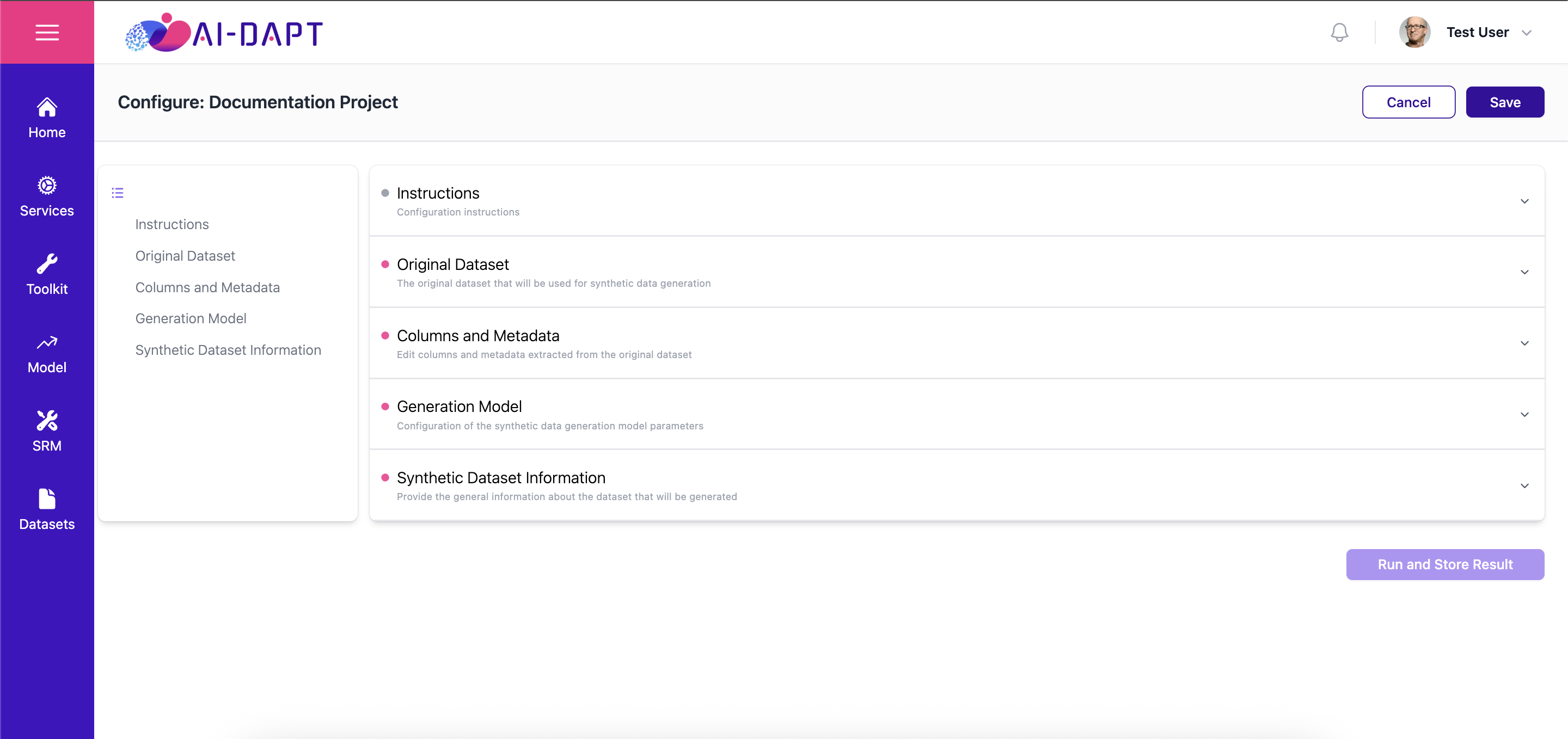1568x739 pixels.
Task: Jump to Instructions in the outline
Action: click(x=171, y=224)
